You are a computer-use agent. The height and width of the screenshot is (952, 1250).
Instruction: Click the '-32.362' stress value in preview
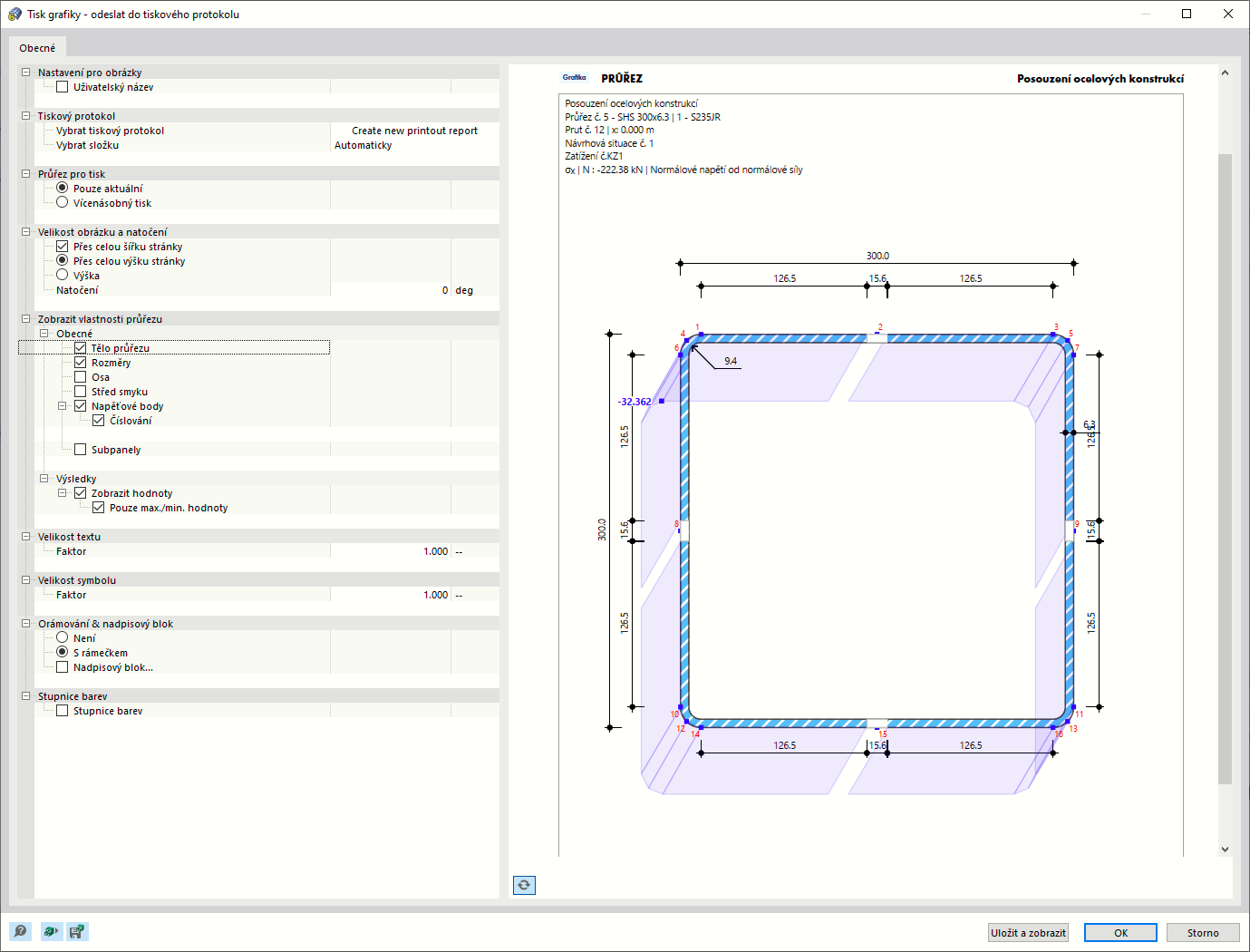(x=635, y=402)
